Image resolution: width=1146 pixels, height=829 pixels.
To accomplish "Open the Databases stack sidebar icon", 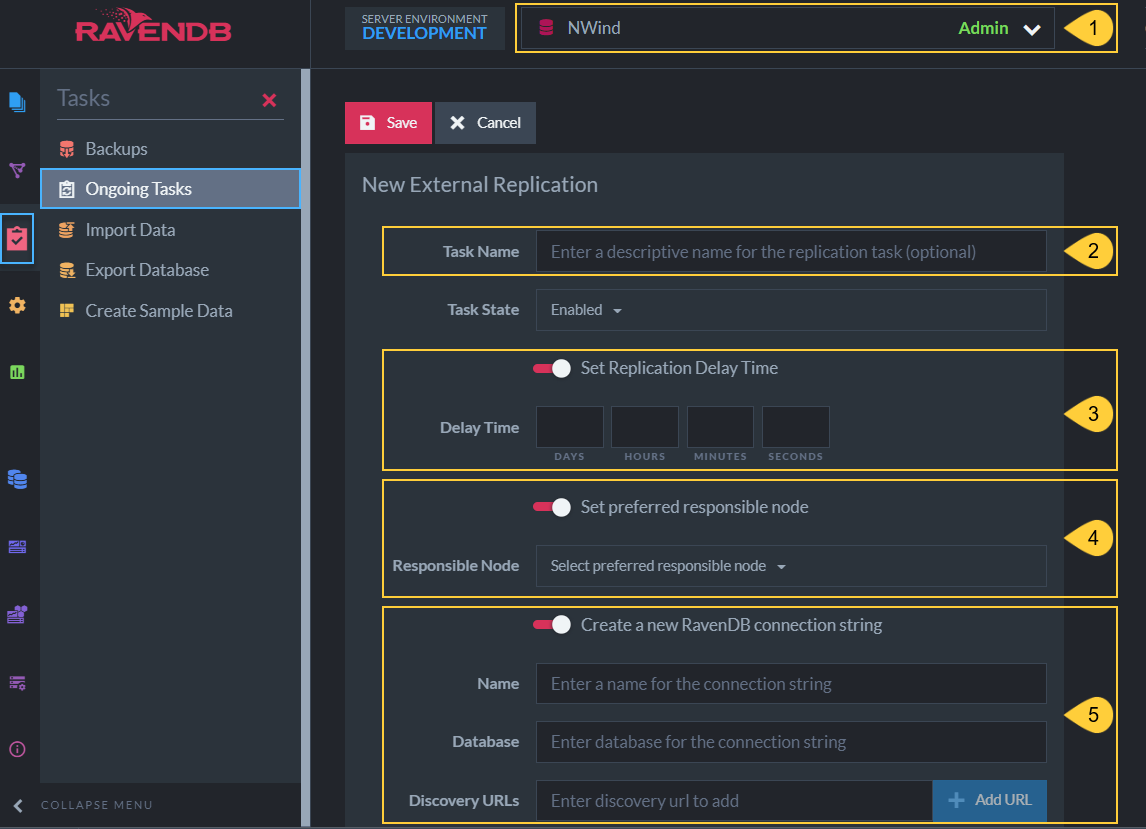I will [x=17, y=480].
